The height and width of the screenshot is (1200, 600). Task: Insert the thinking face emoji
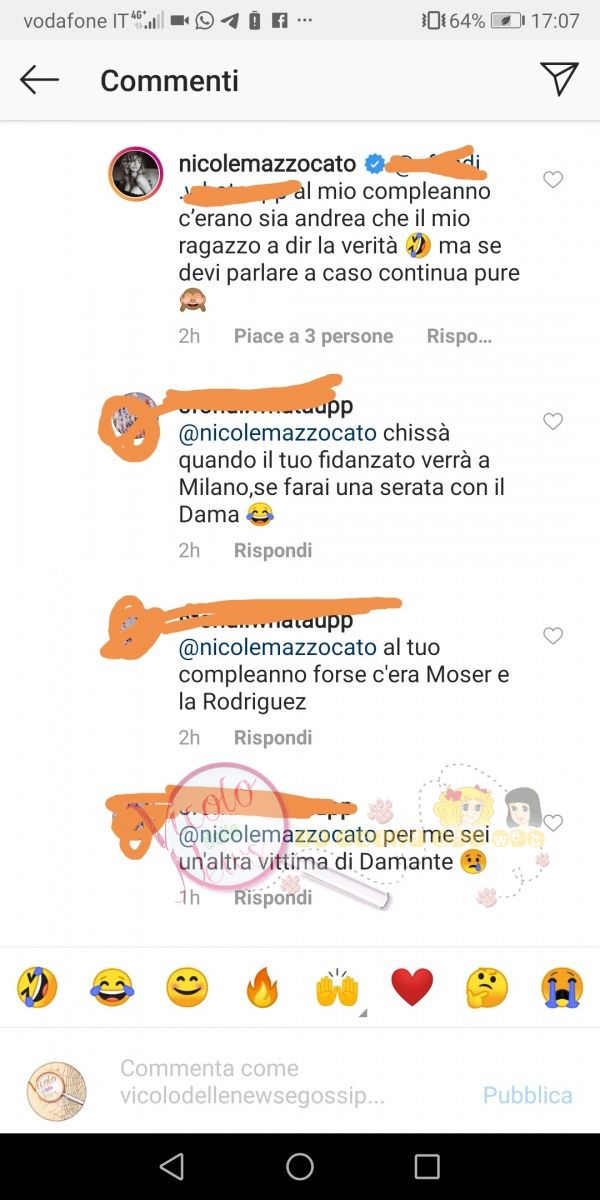[487, 988]
